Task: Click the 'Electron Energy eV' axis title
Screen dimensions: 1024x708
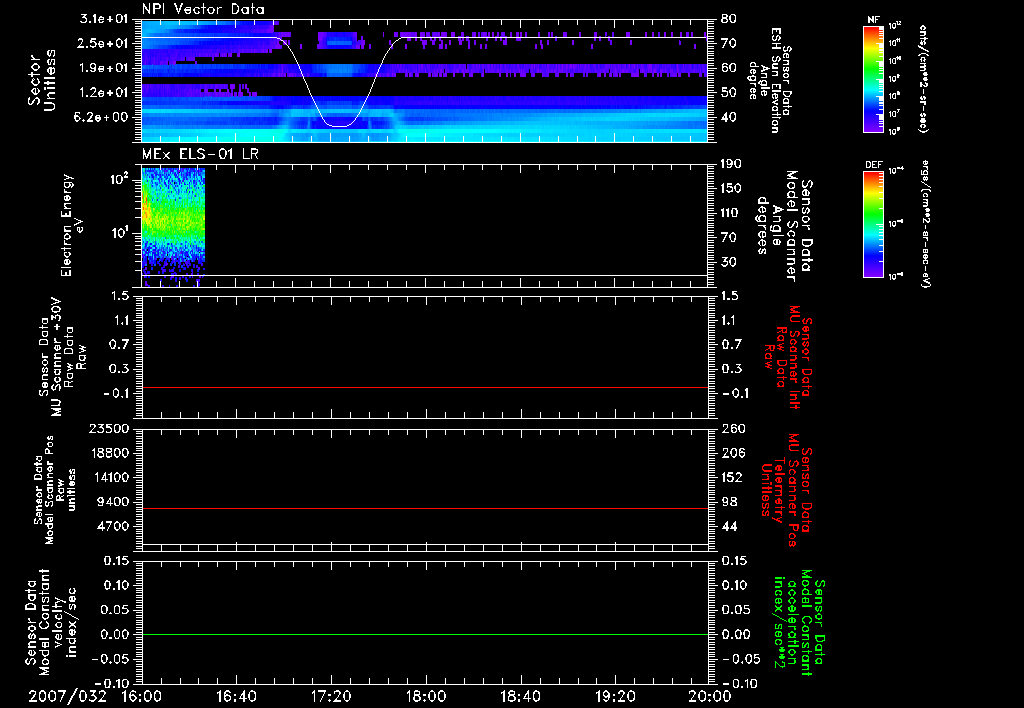Action: pos(72,225)
